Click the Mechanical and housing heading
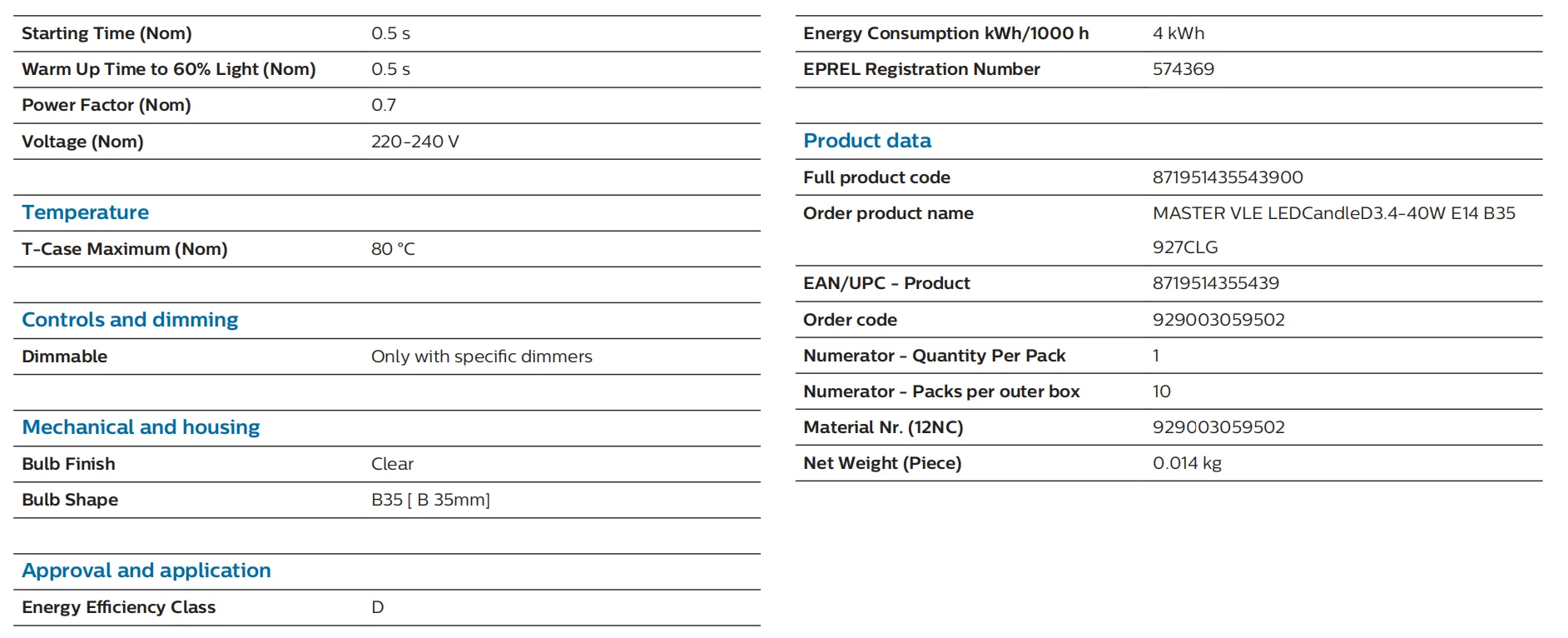Screen dimensions: 1568x638 (x=141, y=427)
